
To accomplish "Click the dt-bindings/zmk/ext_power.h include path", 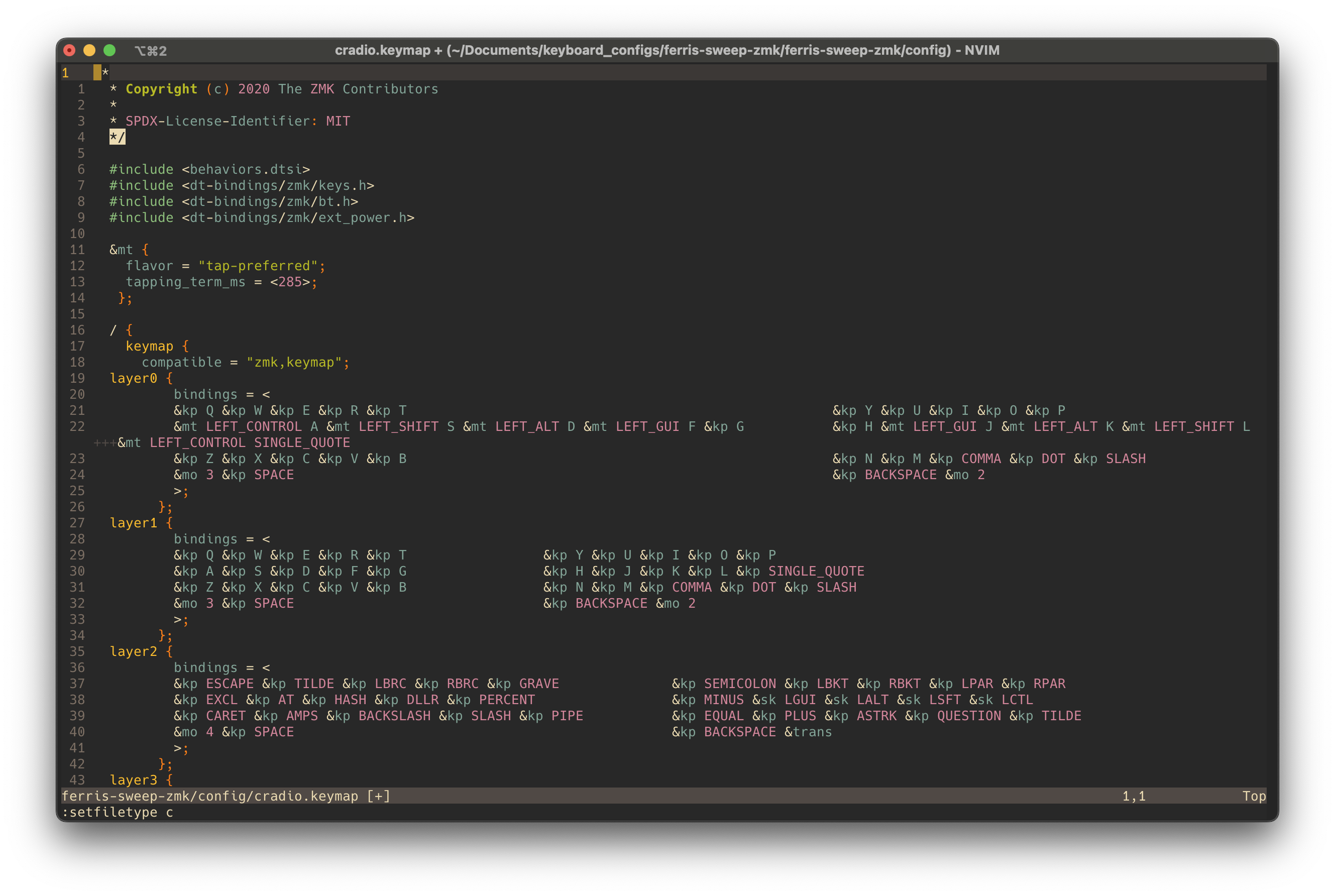I will point(298,217).
